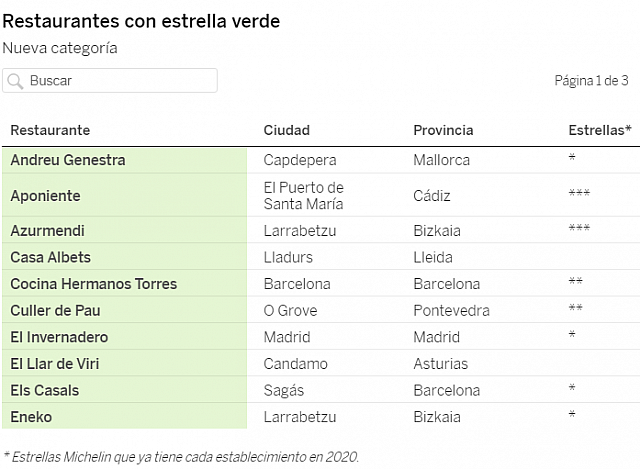Click the El Puerto de Santa María cell
The width and height of the screenshot is (640, 469).
(x=303, y=196)
